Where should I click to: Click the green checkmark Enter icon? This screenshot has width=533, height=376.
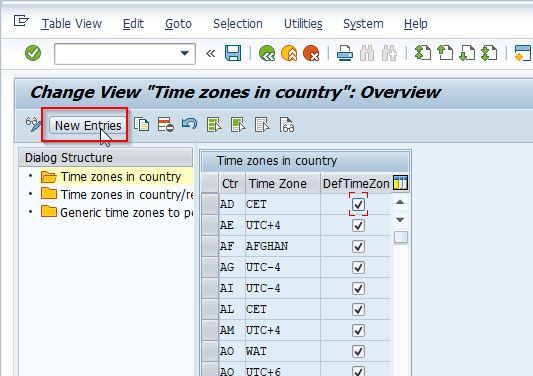point(33,53)
